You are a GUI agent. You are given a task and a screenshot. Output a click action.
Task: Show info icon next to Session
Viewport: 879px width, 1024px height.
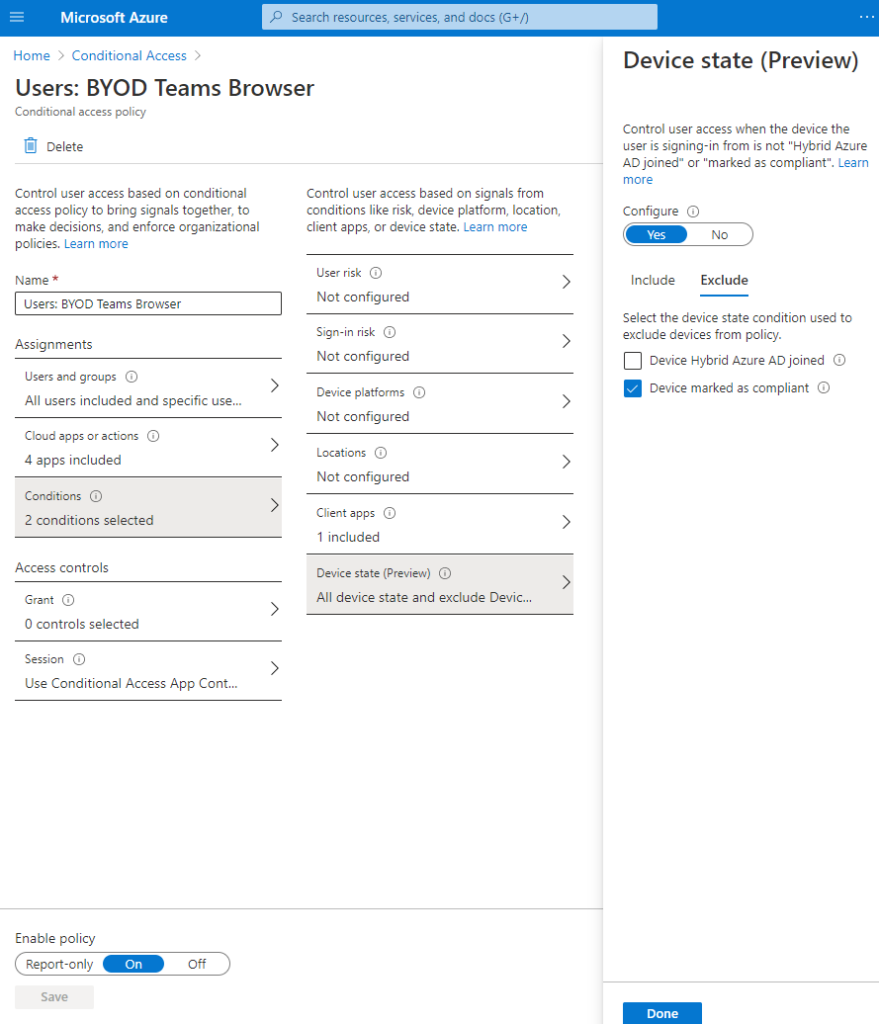[x=79, y=659]
